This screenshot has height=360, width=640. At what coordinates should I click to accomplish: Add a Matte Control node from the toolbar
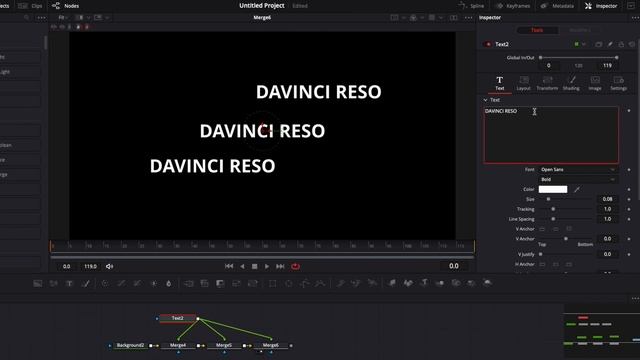coord(220,283)
